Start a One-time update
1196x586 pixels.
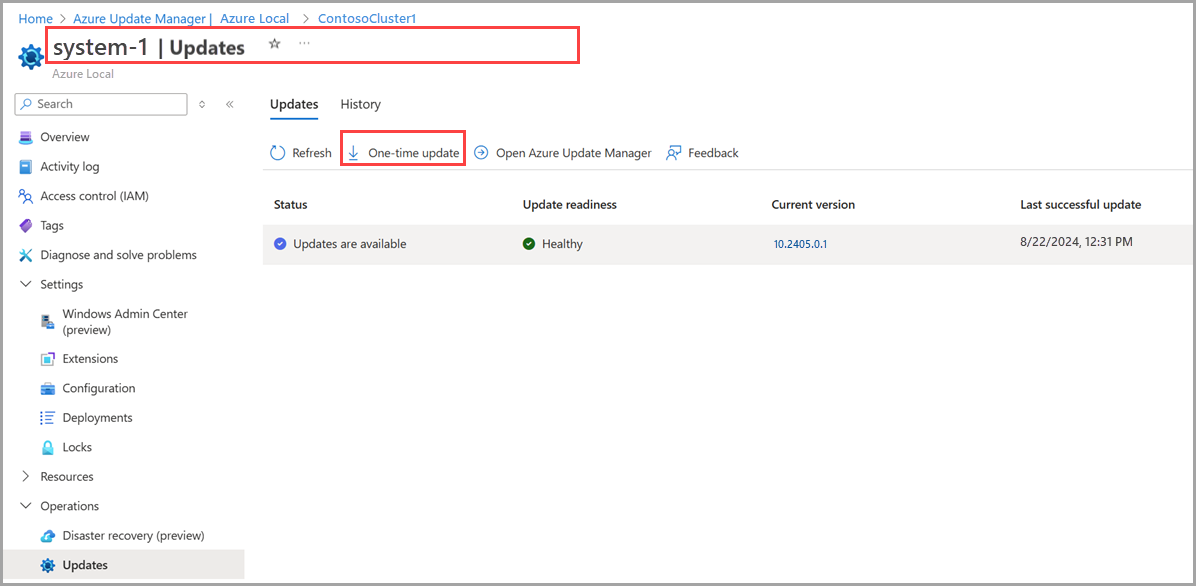(x=403, y=153)
